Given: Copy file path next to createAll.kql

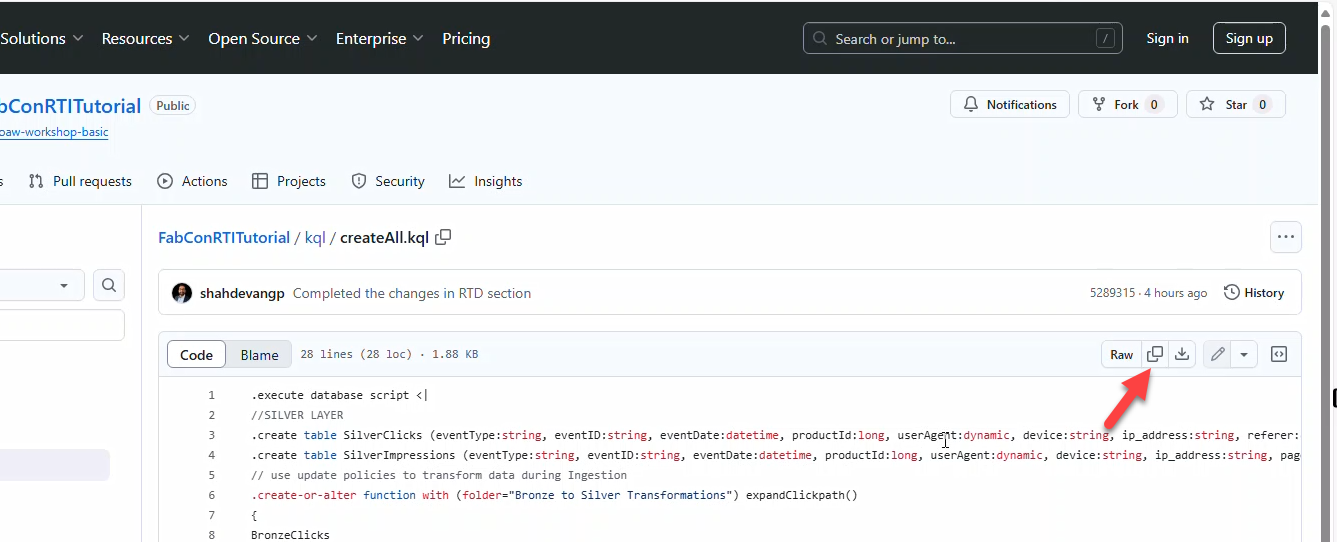Looking at the screenshot, I should click(443, 237).
